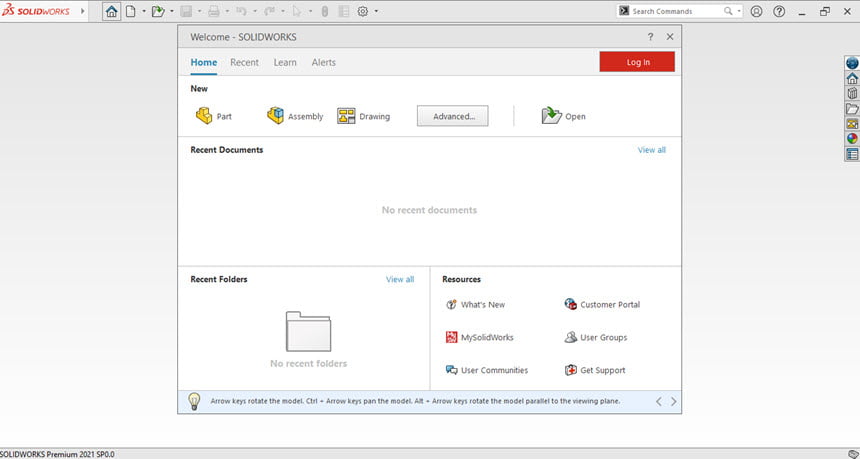Click Open in the Welcome dialog
The height and width of the screenshot is (459, 860).
[563, 116]
